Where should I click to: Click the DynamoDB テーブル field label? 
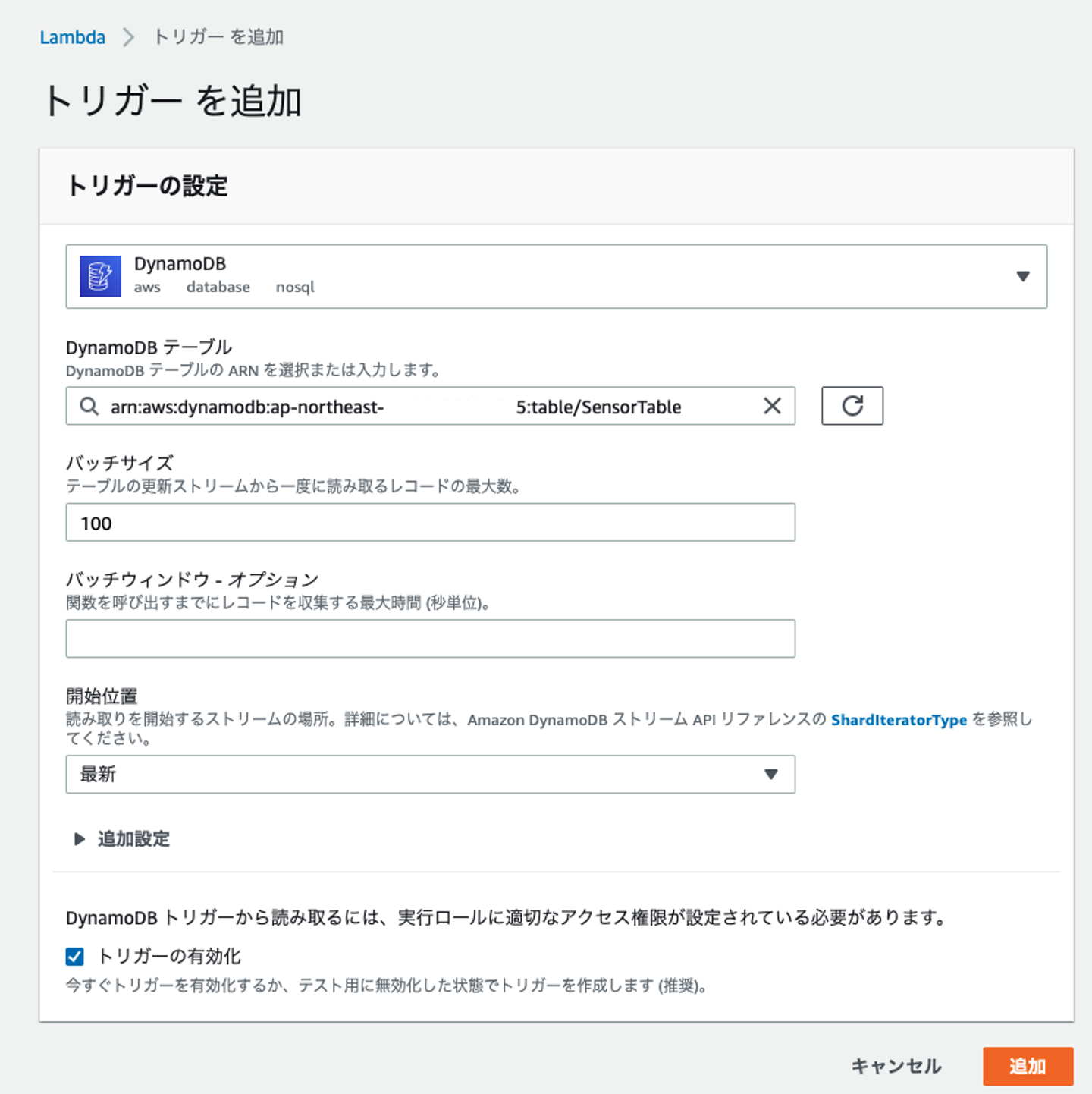(x=149, y=347)
